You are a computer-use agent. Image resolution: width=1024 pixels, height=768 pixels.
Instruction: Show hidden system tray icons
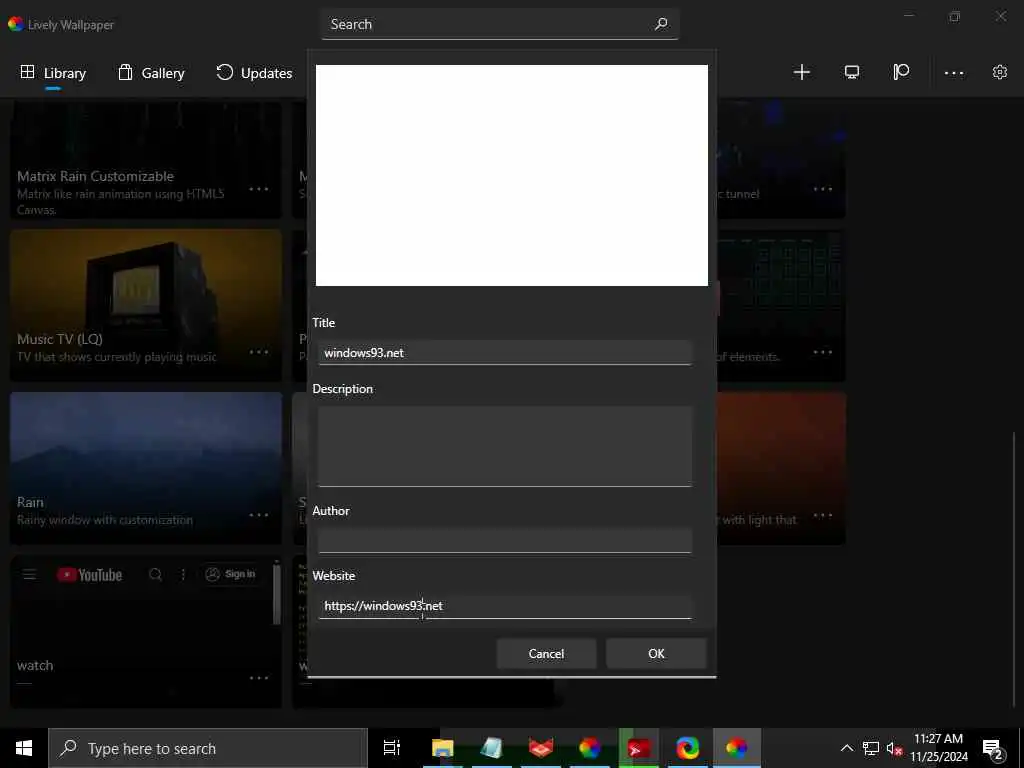(846, 748)
